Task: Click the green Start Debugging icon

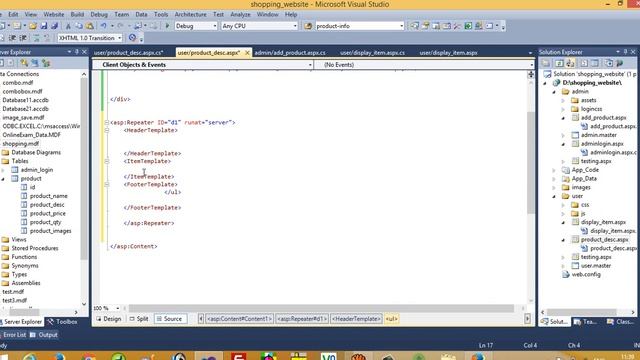Action: point(167,26)
